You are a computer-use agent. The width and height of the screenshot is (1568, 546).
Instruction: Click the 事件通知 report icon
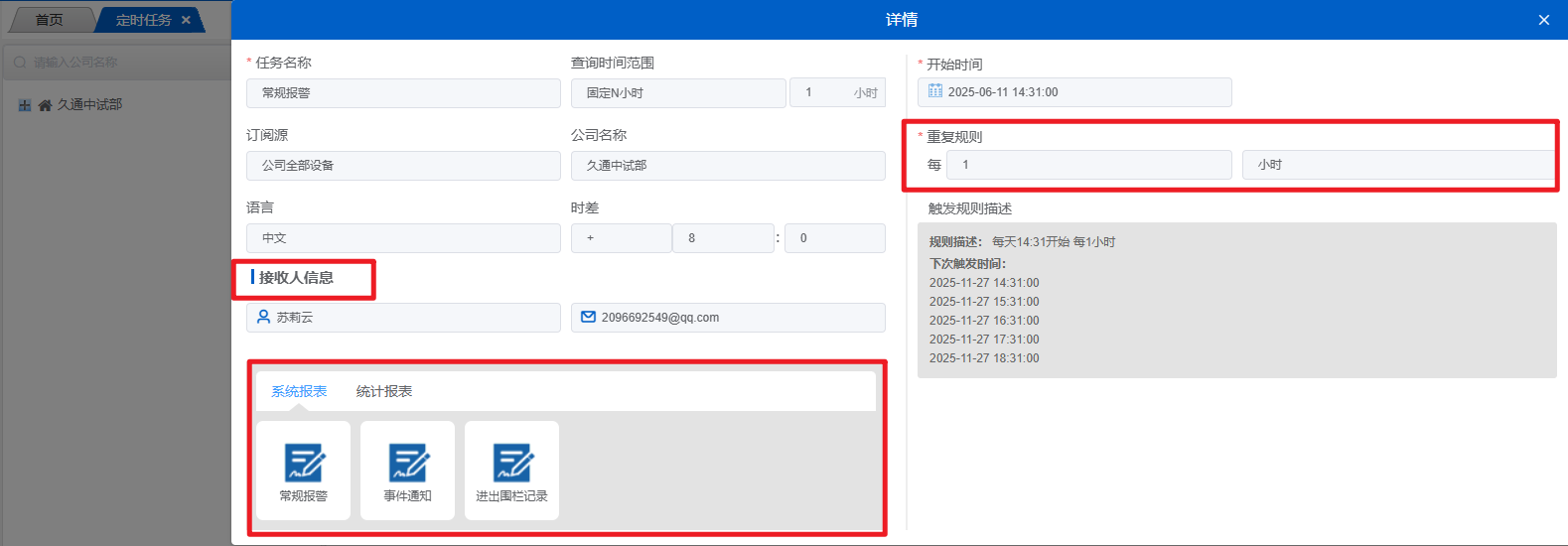408,464
